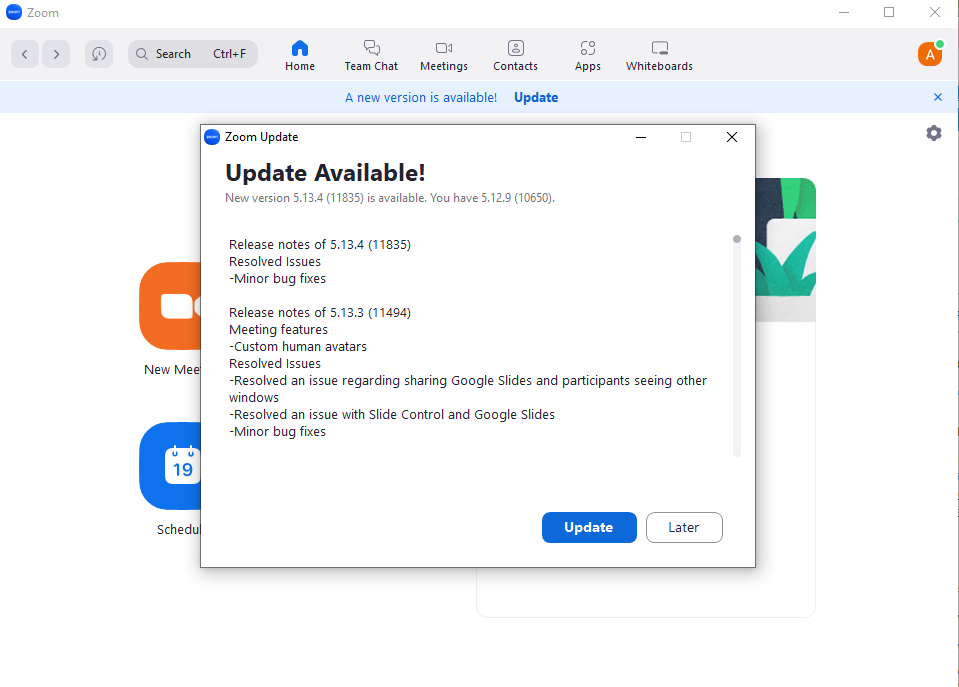Click the back navigation arrow
The height and width of the screenshot is (687, 959).
(25, 54)
